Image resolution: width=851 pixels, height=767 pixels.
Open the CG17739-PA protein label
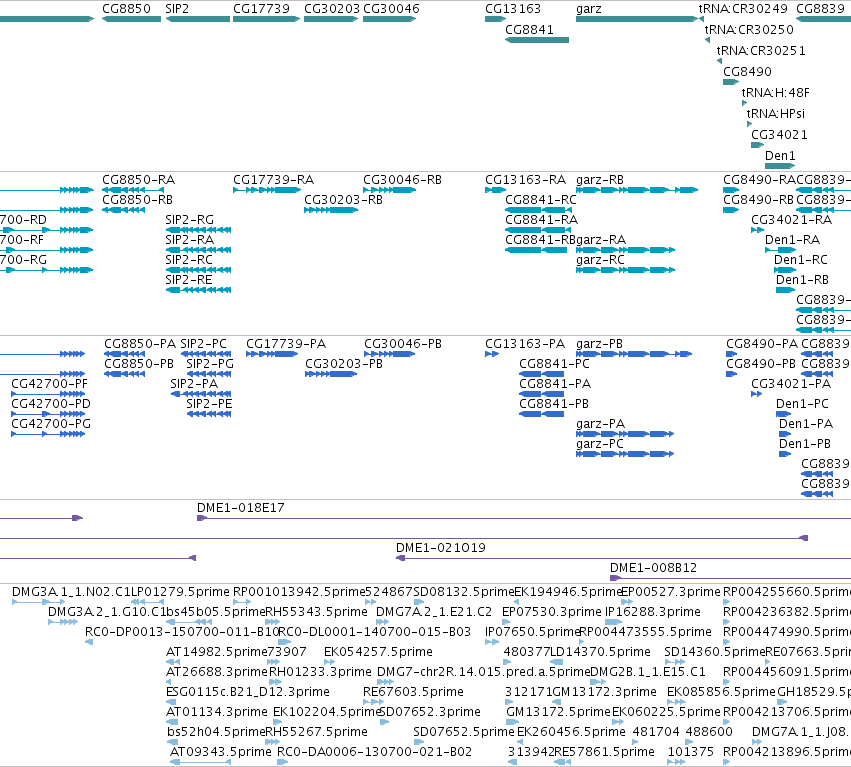click(286, 344)
